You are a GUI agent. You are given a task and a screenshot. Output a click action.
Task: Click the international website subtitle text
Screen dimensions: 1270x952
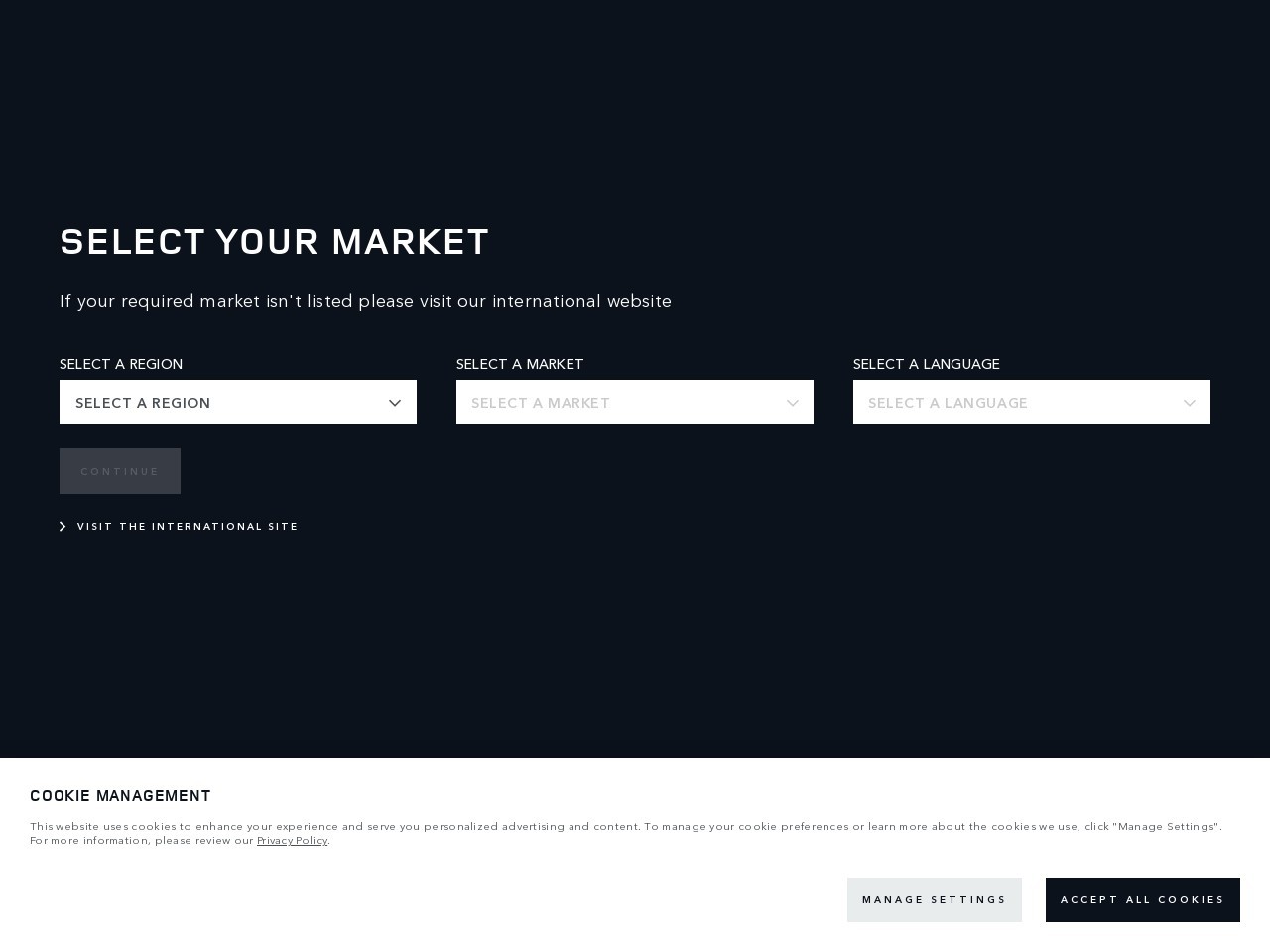tap(365, 301)
